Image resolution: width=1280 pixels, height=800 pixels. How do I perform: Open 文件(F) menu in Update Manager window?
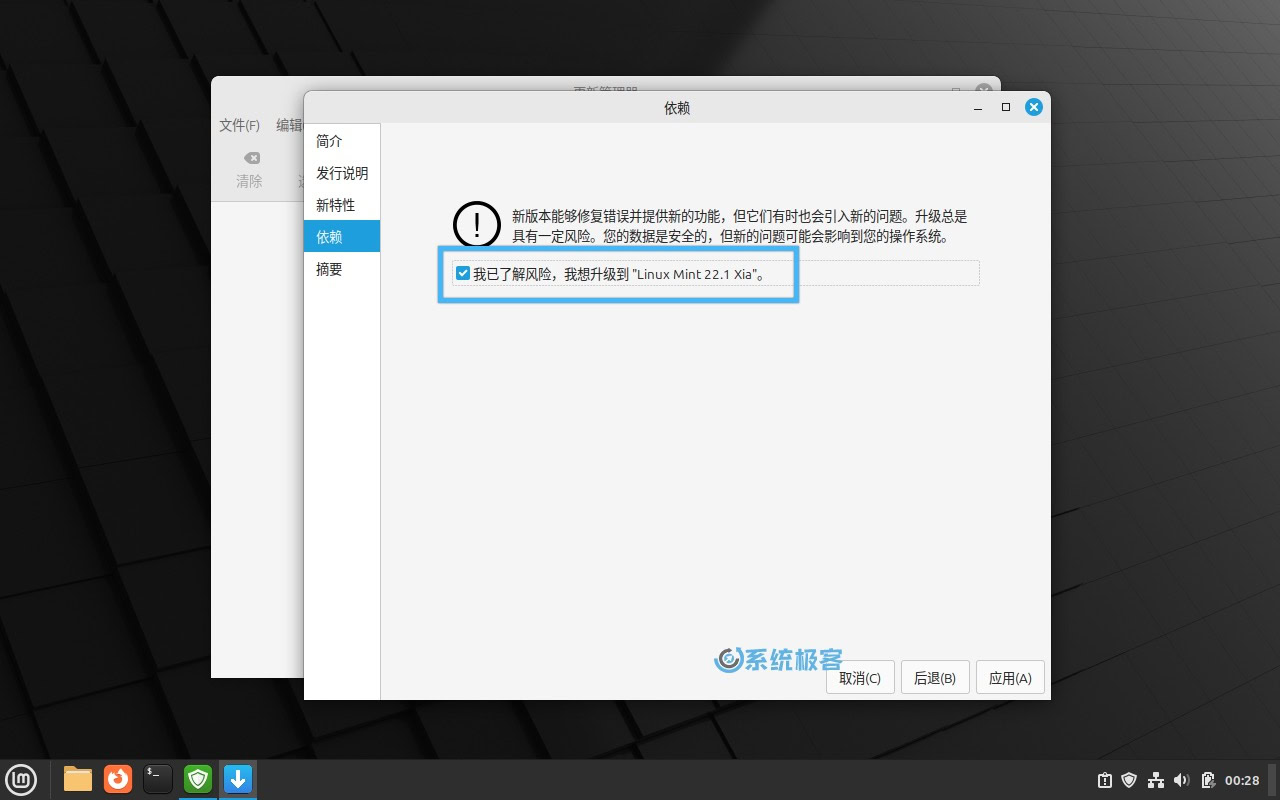(239, 125)
